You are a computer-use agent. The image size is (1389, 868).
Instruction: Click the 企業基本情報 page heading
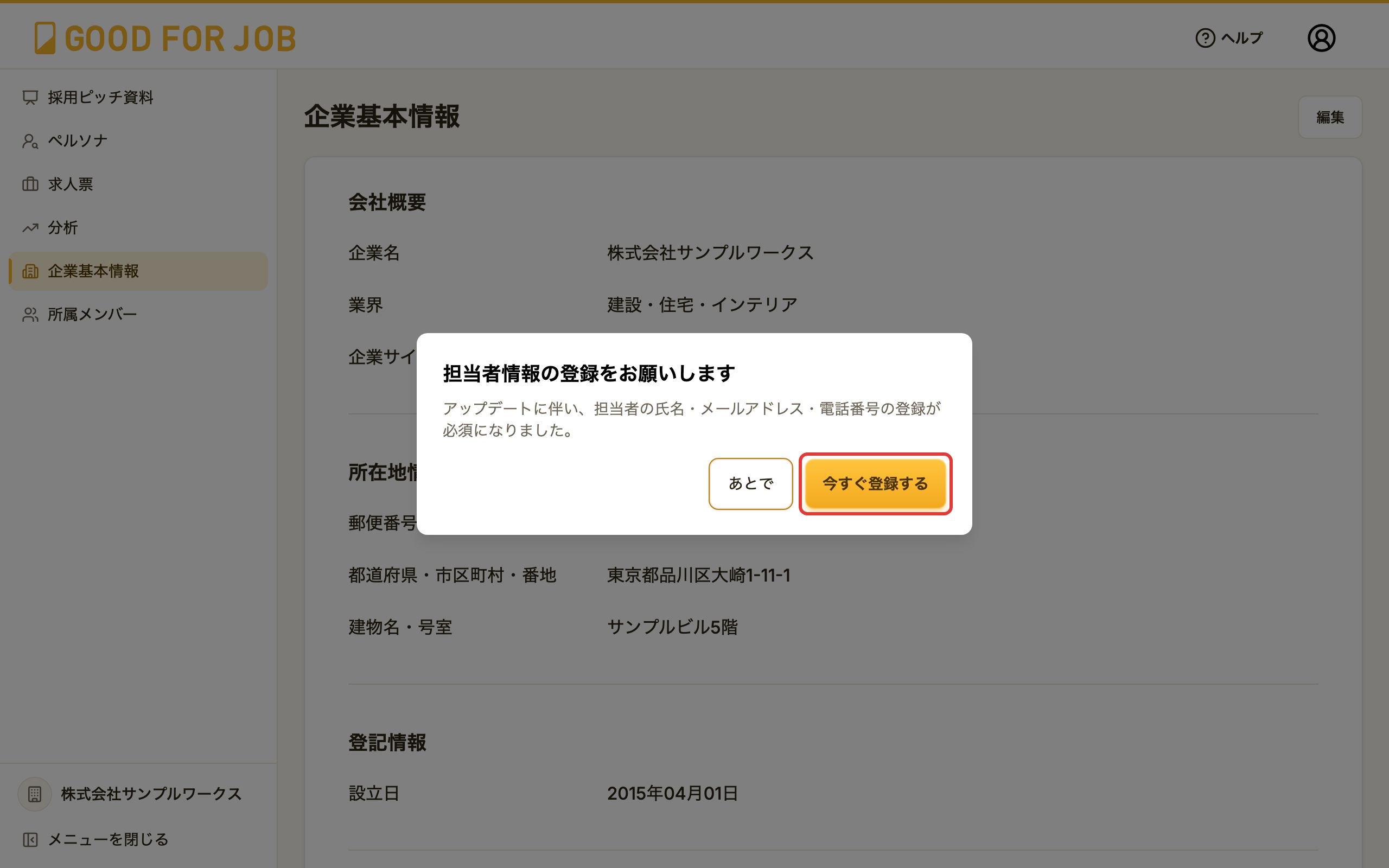[381, 117]
